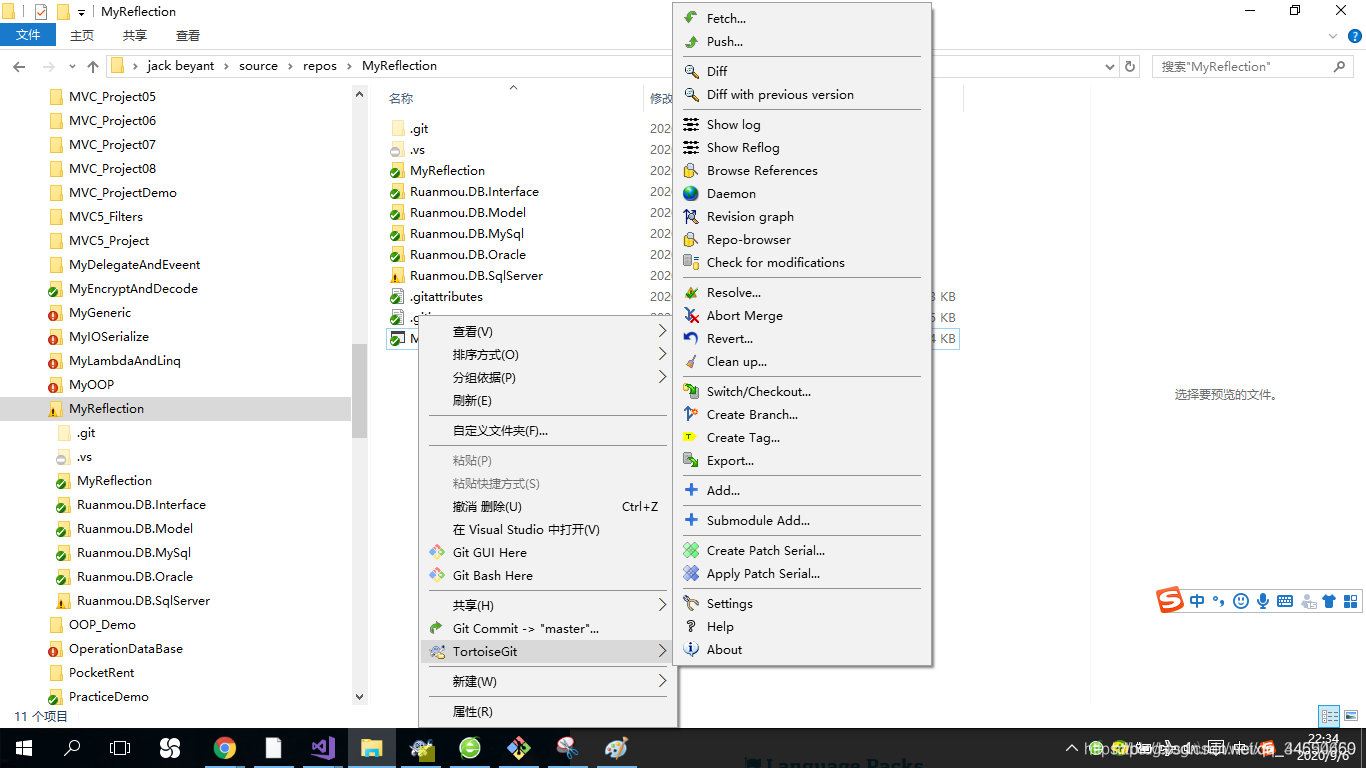Click the About info icon
The width and height of the screenshot is (1366, 768).
[x=691, y=649]
